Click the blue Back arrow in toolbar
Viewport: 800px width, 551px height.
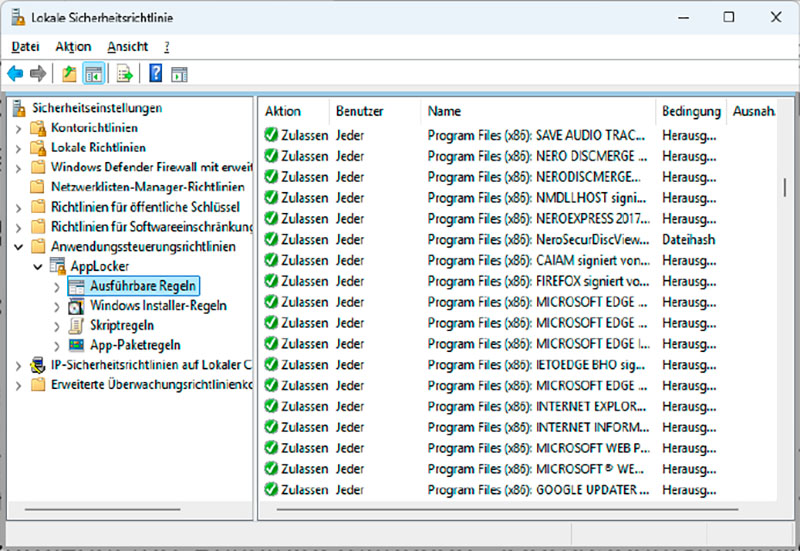click(x=15, y=73)
